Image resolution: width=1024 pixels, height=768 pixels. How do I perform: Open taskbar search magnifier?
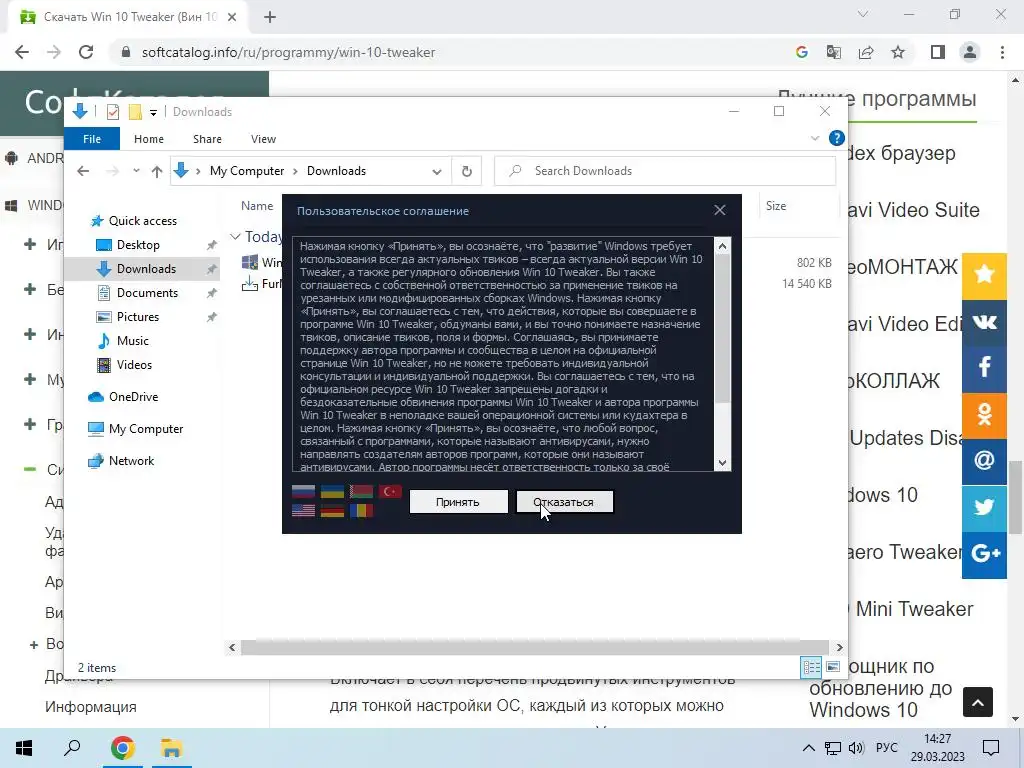pos(72,747)
